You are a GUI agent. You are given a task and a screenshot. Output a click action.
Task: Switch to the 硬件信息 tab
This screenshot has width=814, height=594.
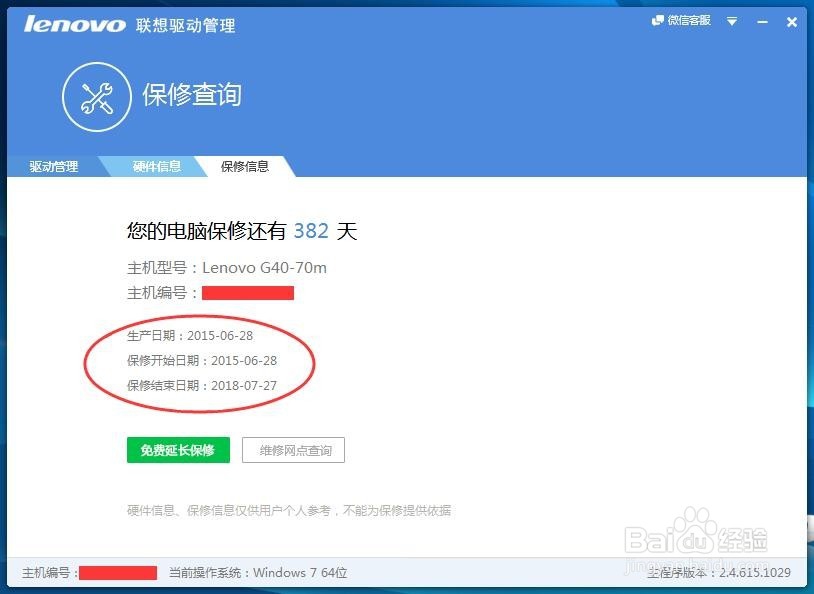[157, 166]
